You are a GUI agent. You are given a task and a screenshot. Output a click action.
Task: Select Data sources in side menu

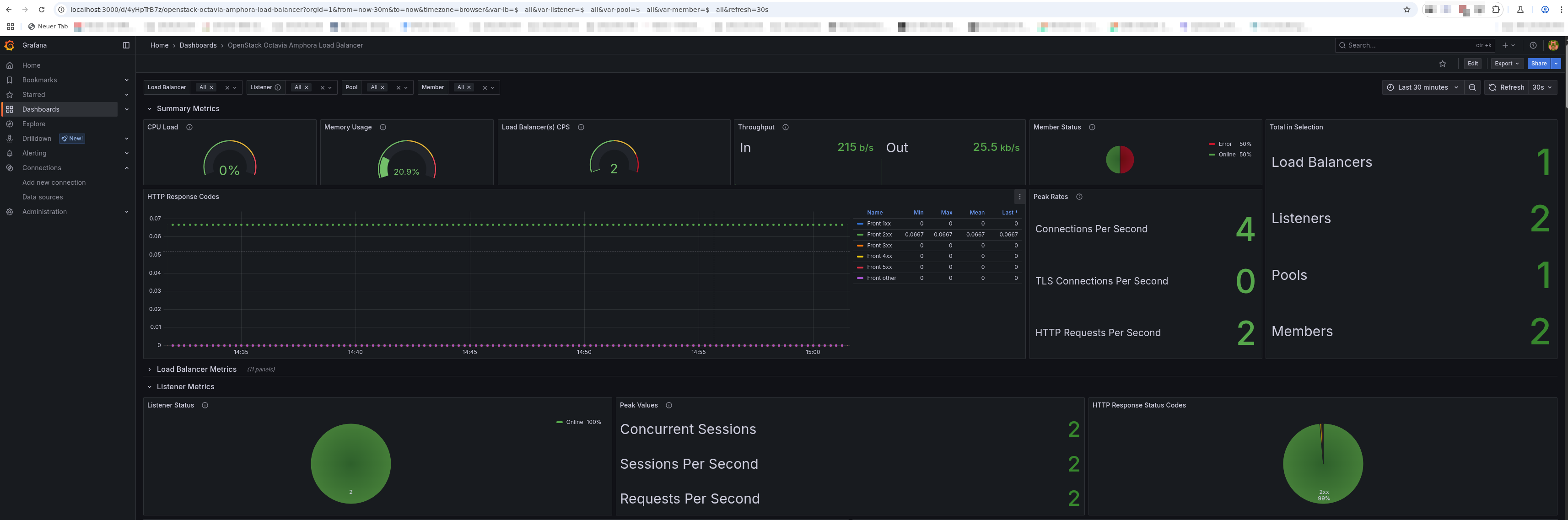(43, 198)
